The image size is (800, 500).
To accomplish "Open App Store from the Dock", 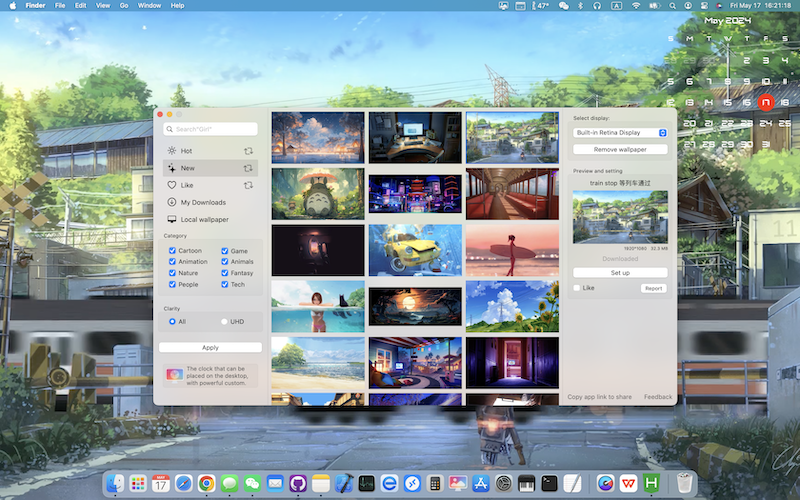I will 481,483.
